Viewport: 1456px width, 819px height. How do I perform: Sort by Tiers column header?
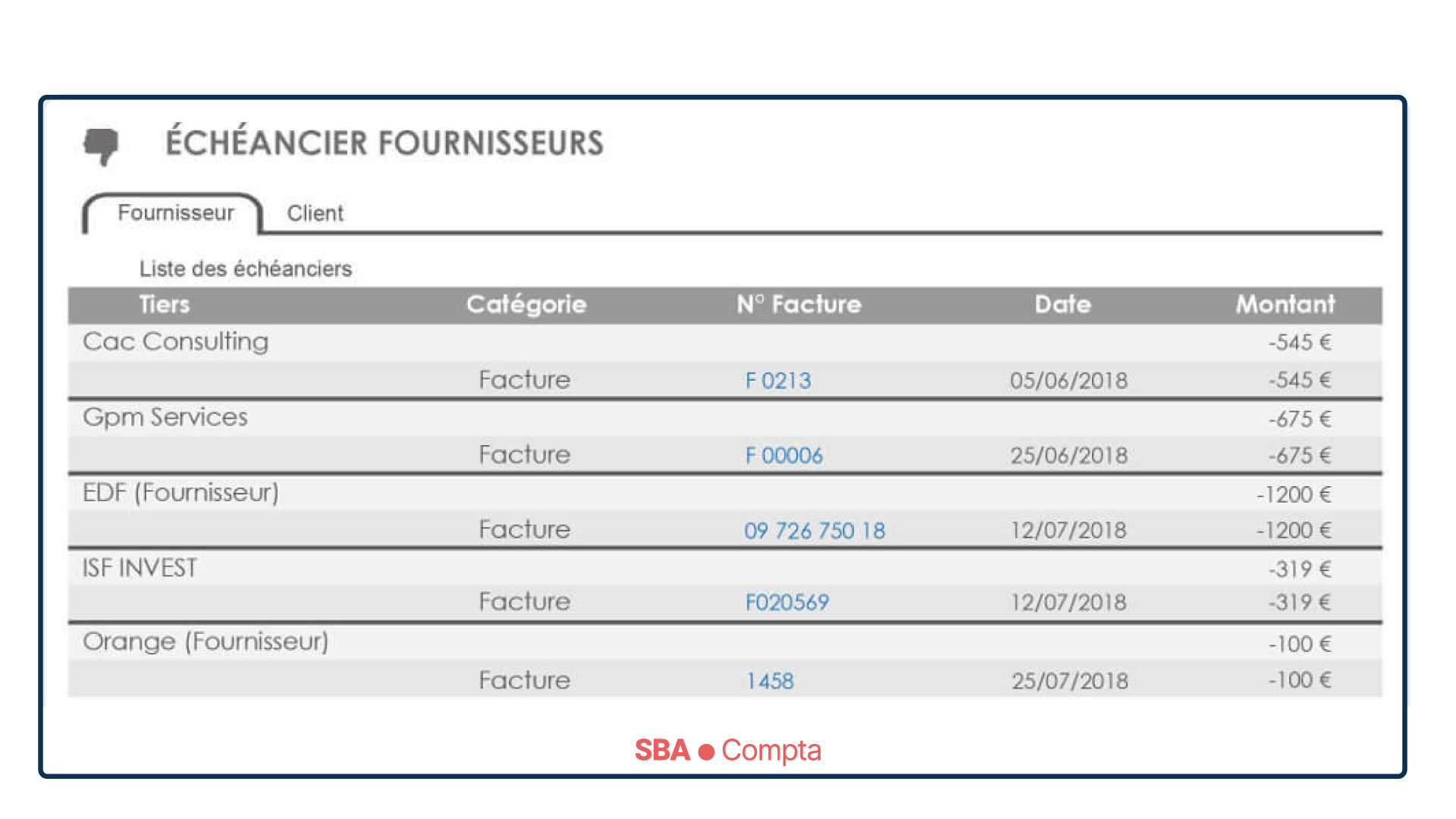[164, 305]
